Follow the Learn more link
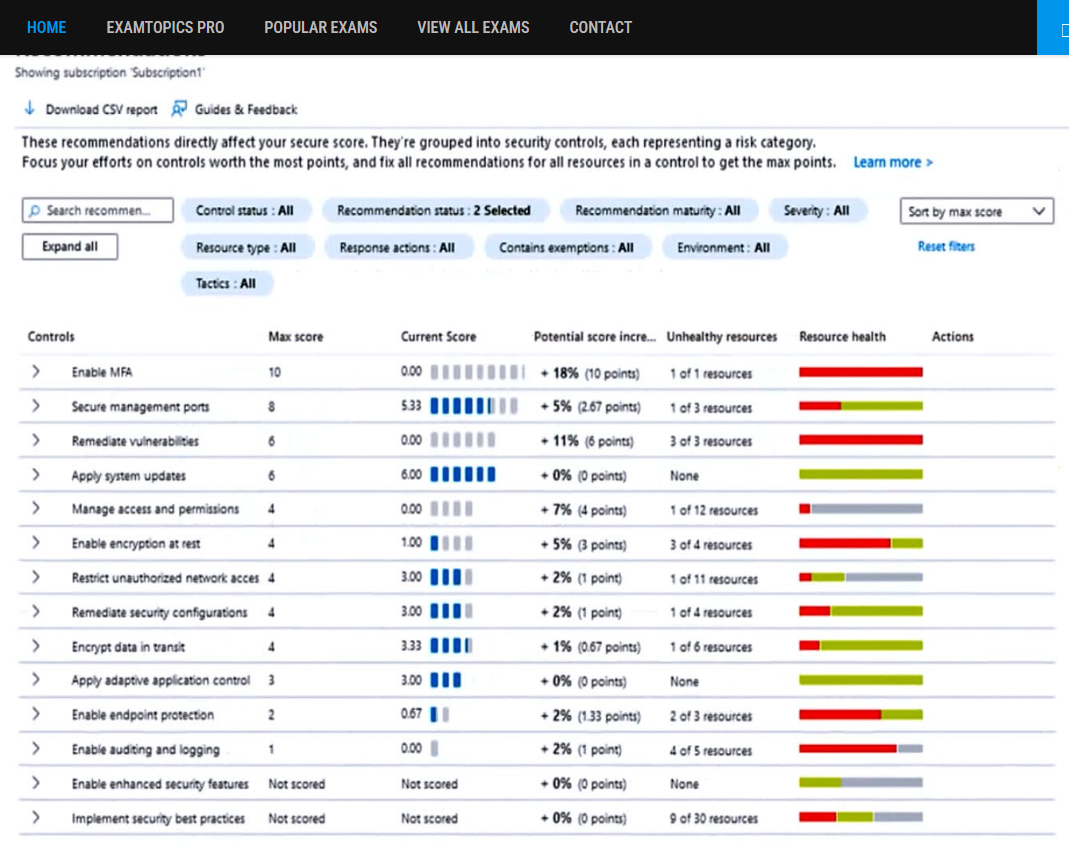The height and width of the screenshot is (846, 1069). (x=892, y=162)
